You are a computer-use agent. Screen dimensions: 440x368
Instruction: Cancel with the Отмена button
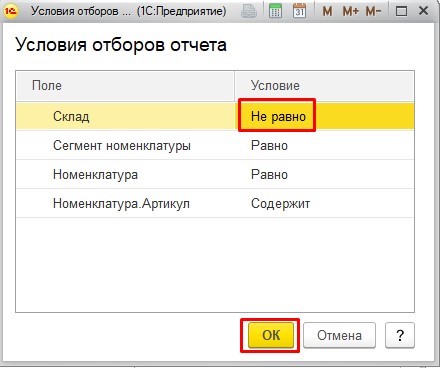point(339,335)
